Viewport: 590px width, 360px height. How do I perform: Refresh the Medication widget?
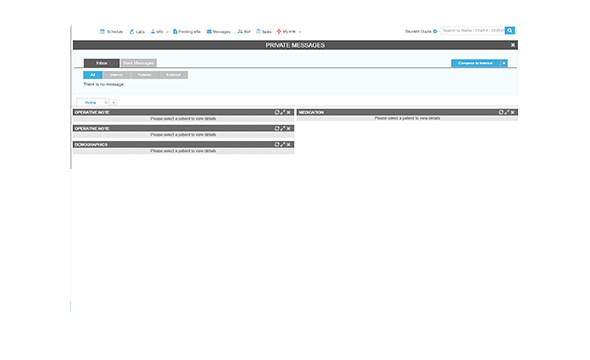point(501,112)
